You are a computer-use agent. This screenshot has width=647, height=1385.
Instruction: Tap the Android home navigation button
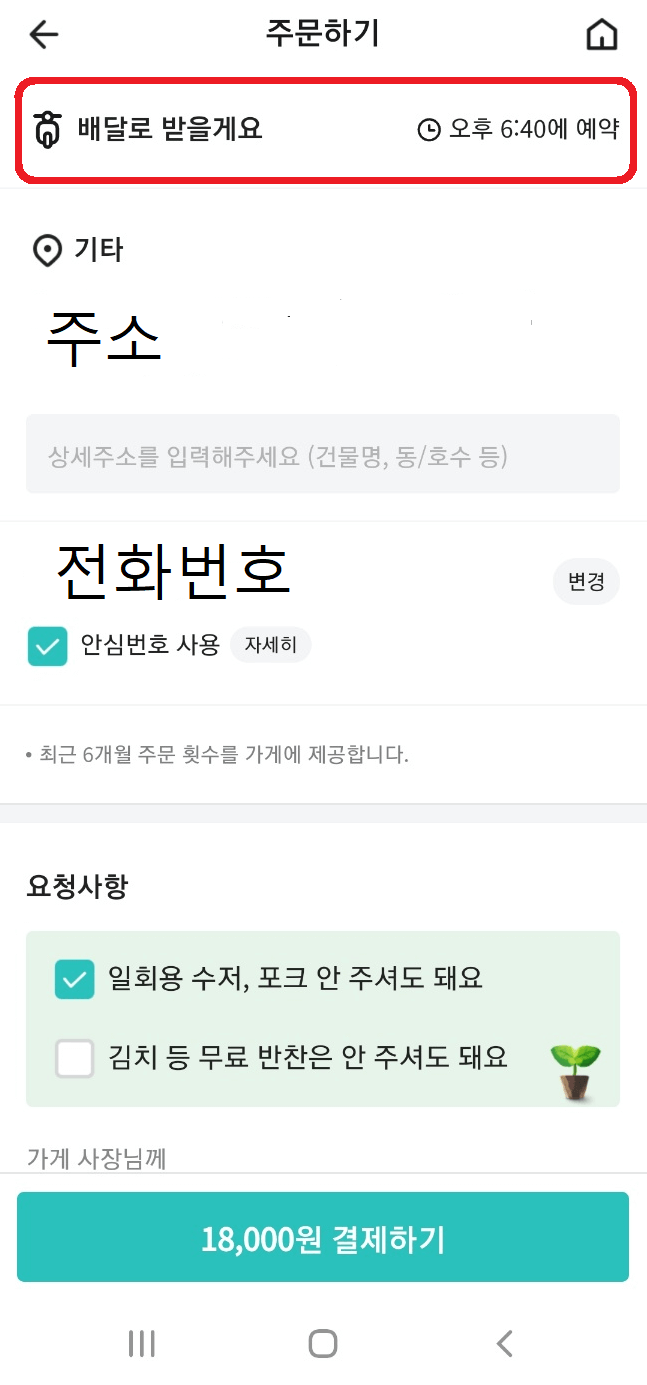[x=322, y=1343]
